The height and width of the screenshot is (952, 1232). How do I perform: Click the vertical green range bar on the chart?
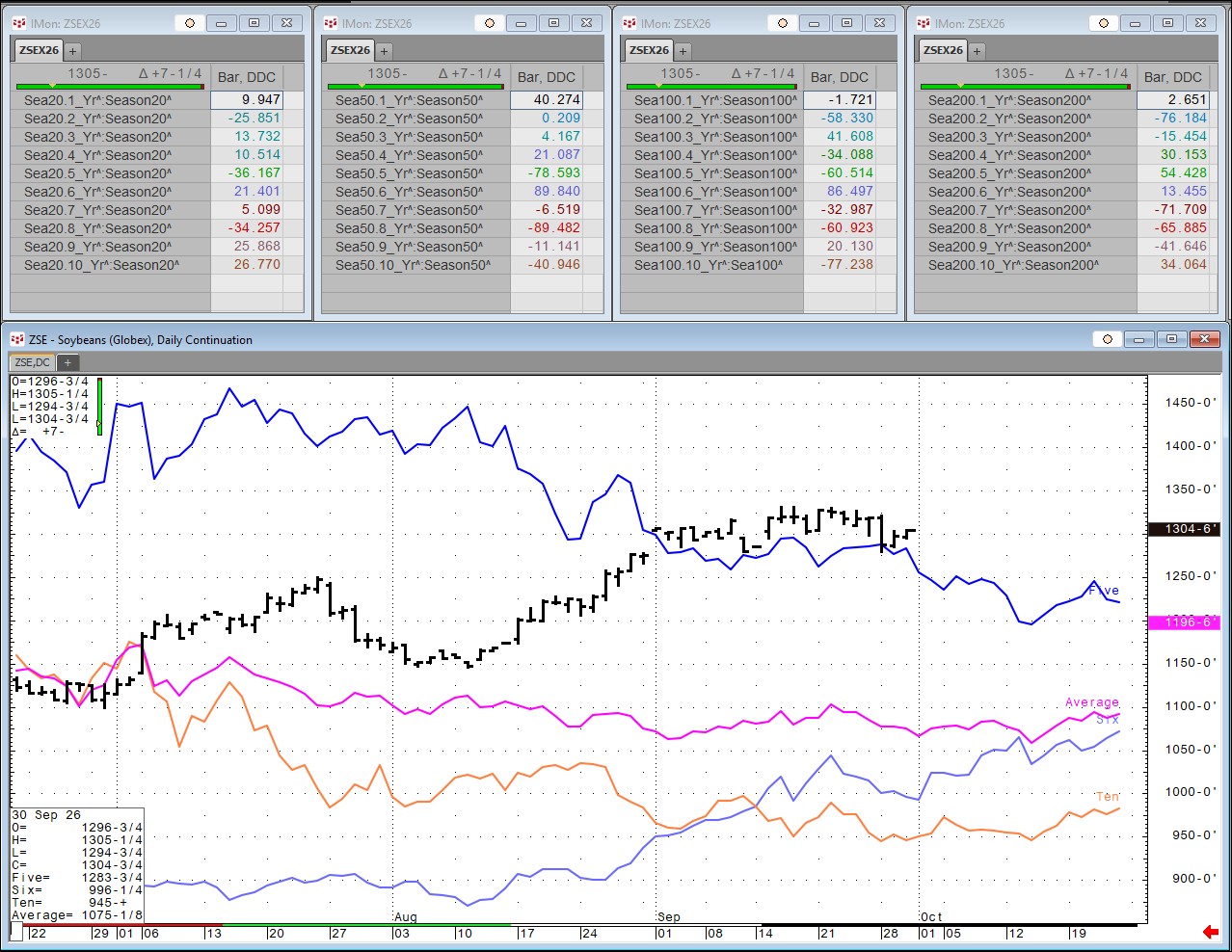pyautogui.click(x=99, y=407)
